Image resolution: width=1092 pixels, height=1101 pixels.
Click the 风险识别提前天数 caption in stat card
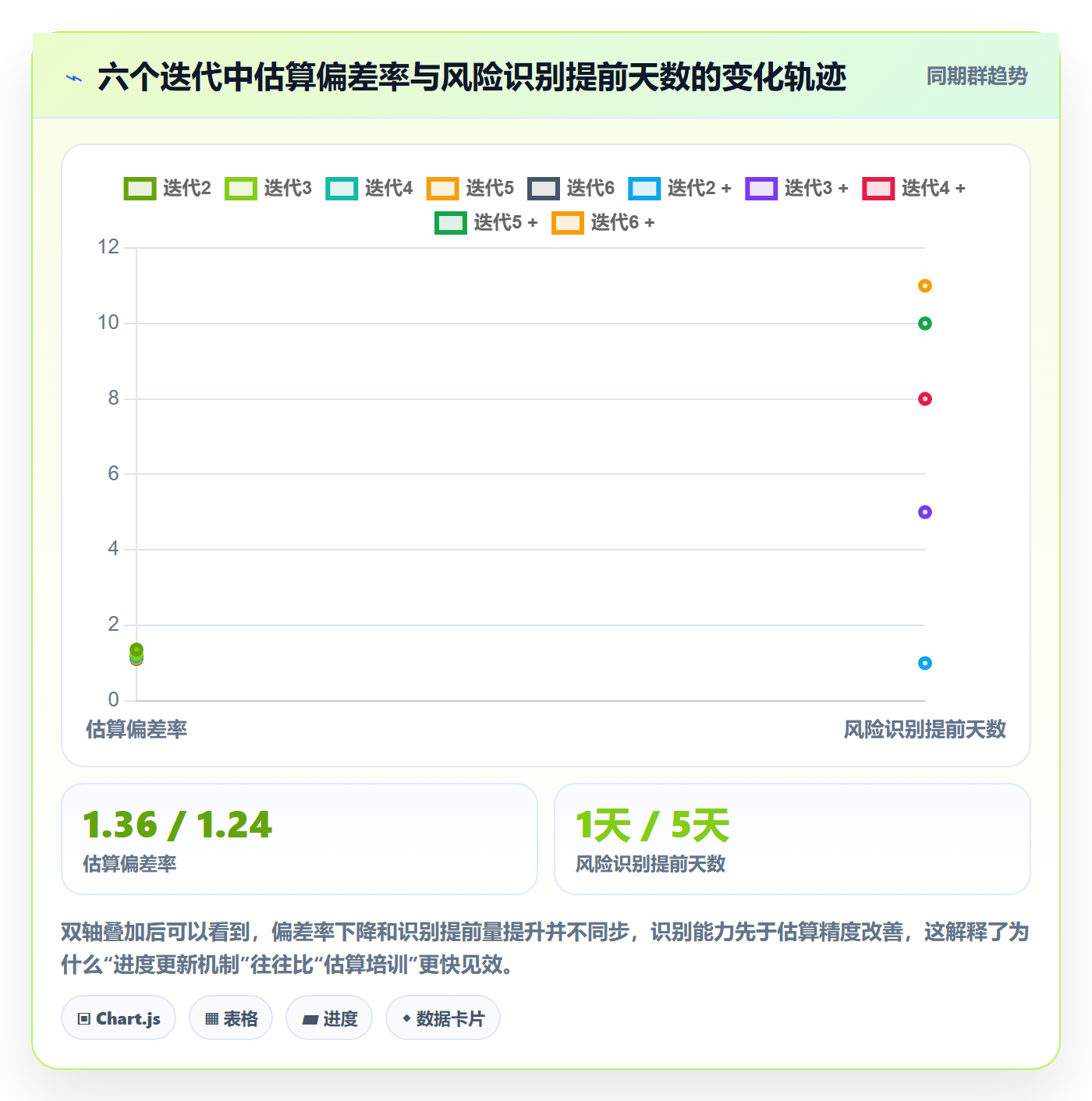651,864
